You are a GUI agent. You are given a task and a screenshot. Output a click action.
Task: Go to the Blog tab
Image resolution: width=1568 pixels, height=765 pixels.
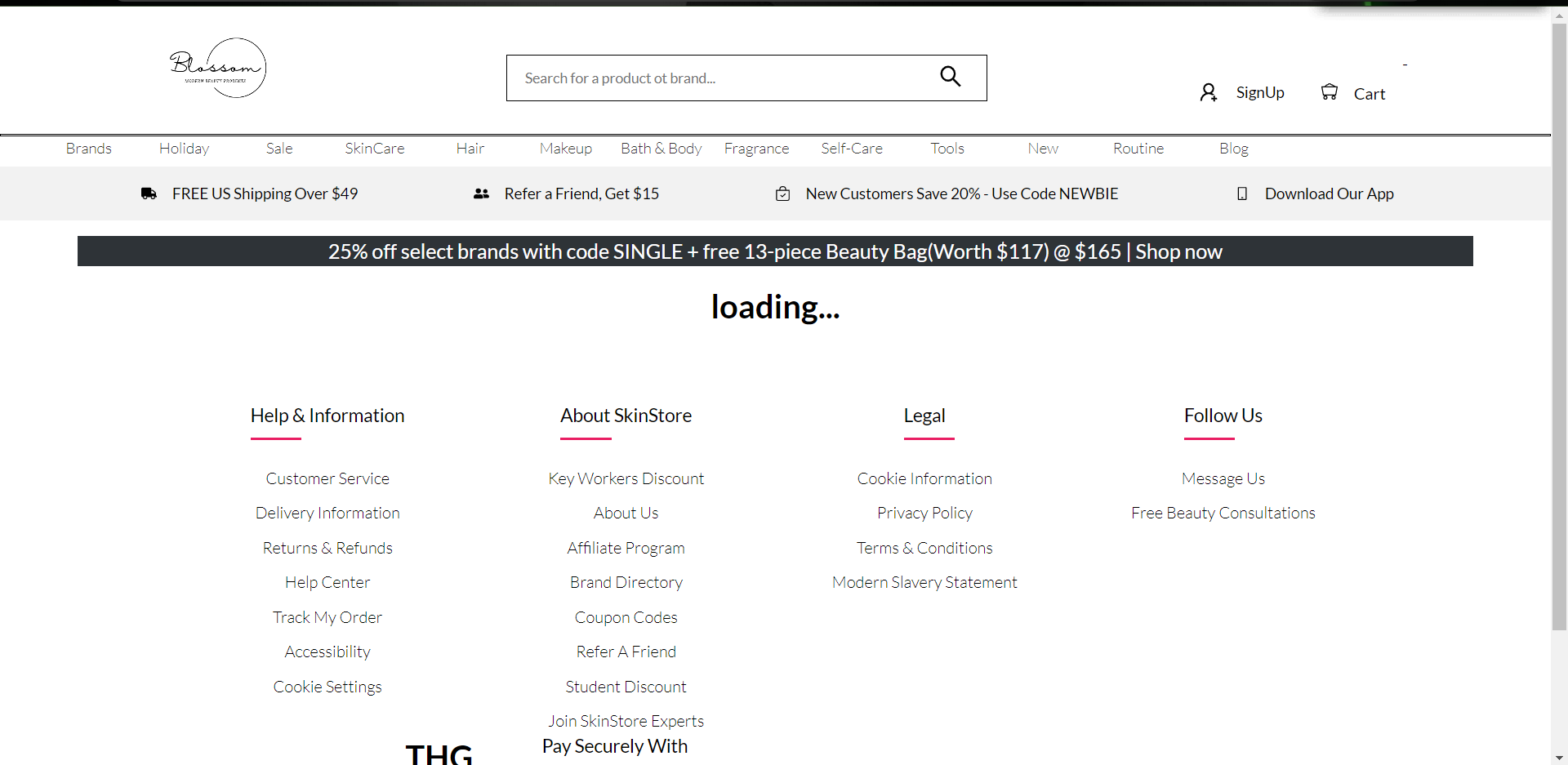(x=1233, y=149)
